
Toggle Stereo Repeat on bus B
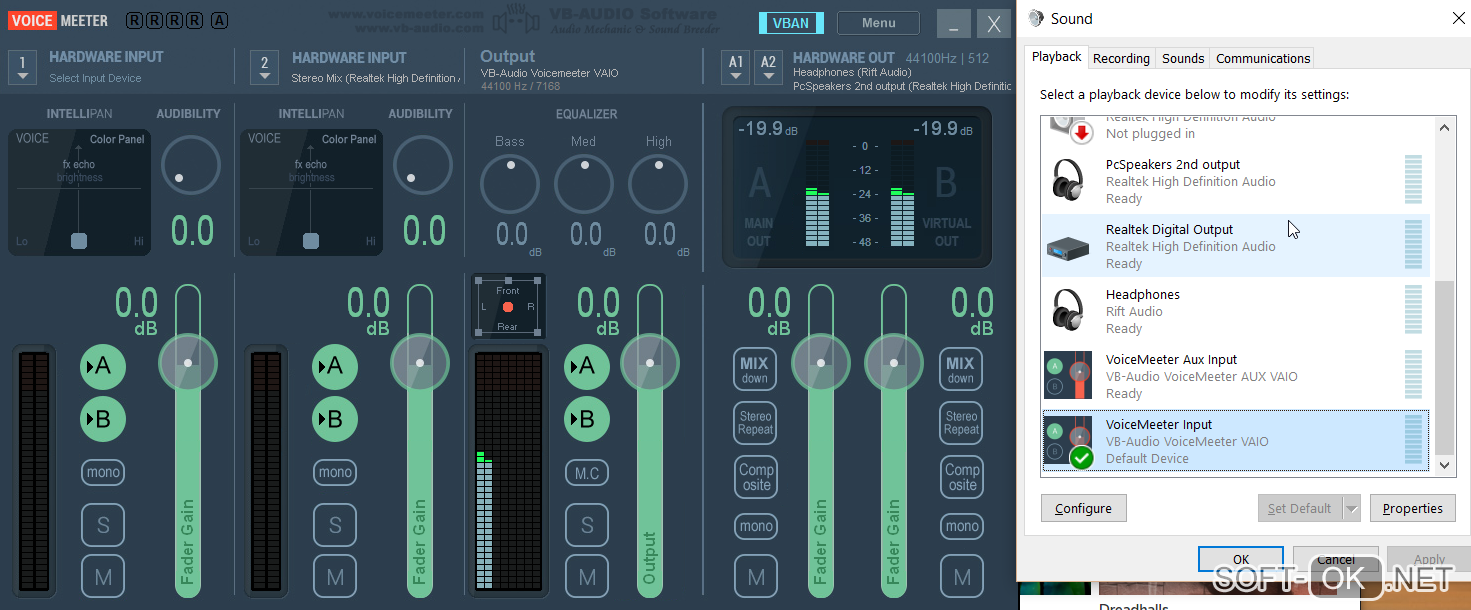(x=961, y=422)
